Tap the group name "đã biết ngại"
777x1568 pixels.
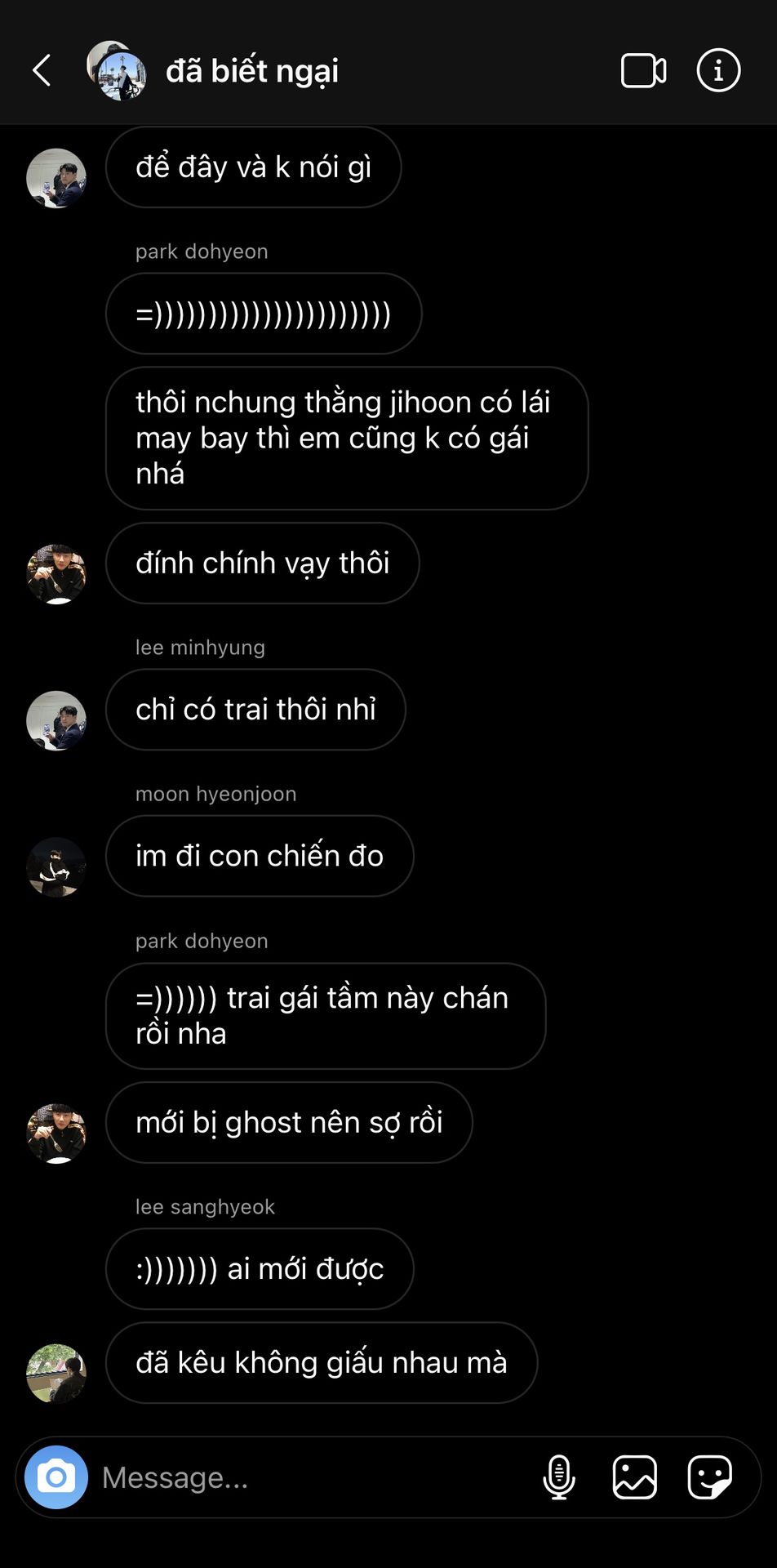click(252, 71)
